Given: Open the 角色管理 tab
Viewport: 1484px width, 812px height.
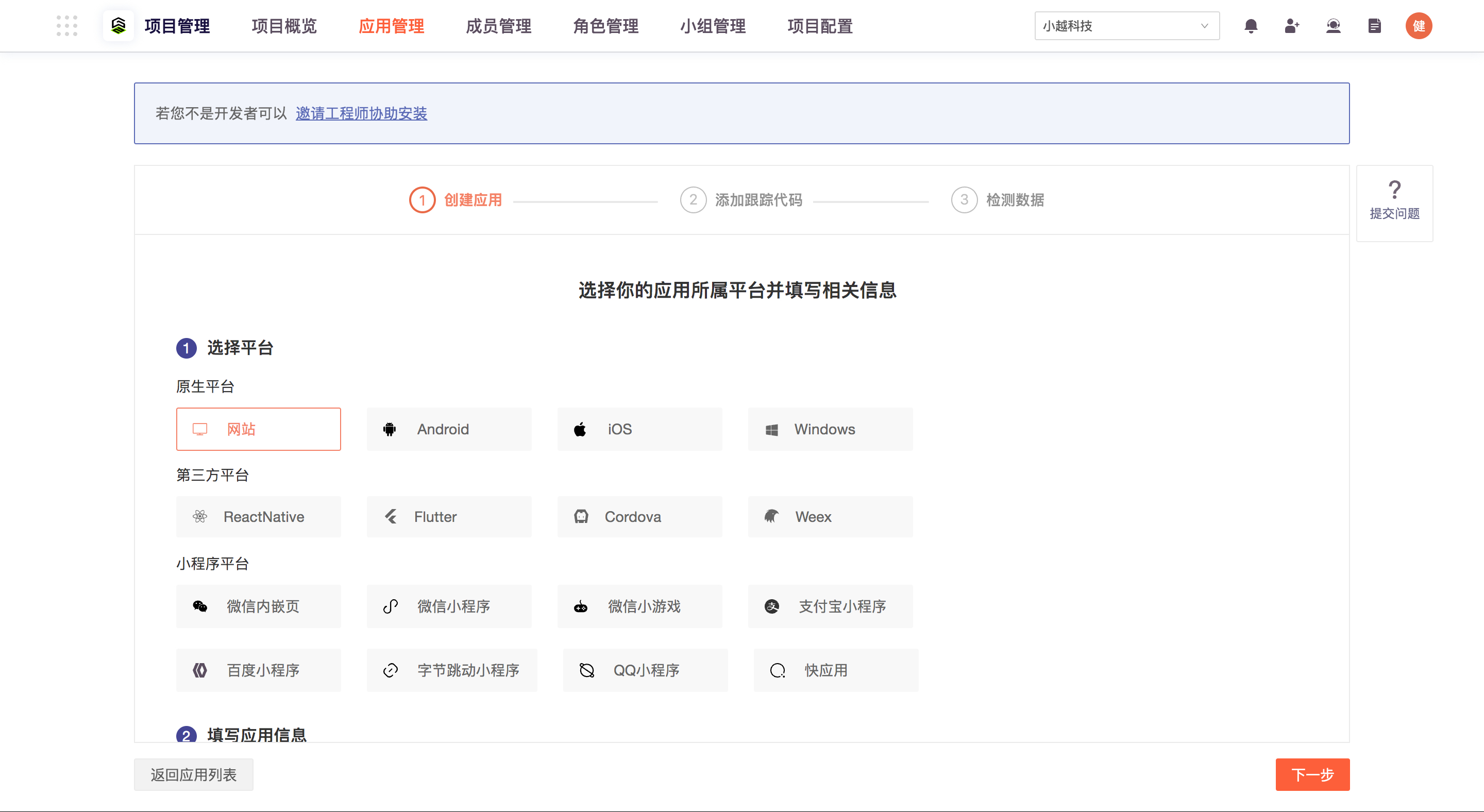Looking at the screenshot, I should tap(605, 26).
